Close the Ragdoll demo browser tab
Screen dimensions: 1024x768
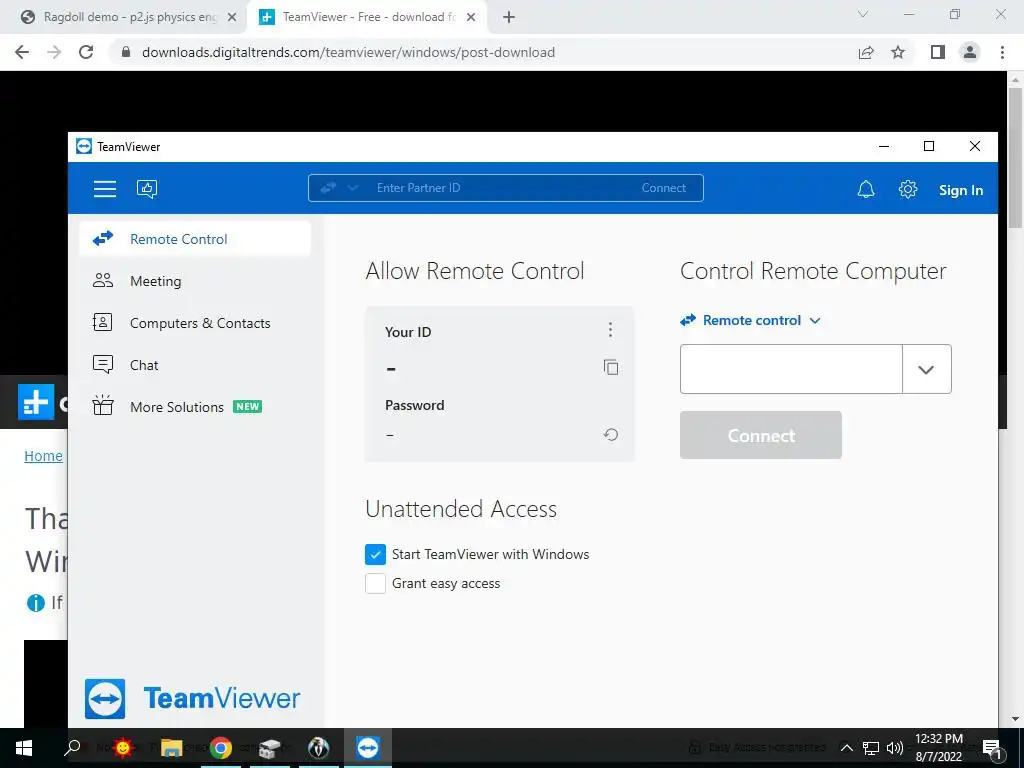tap(232, 18)
